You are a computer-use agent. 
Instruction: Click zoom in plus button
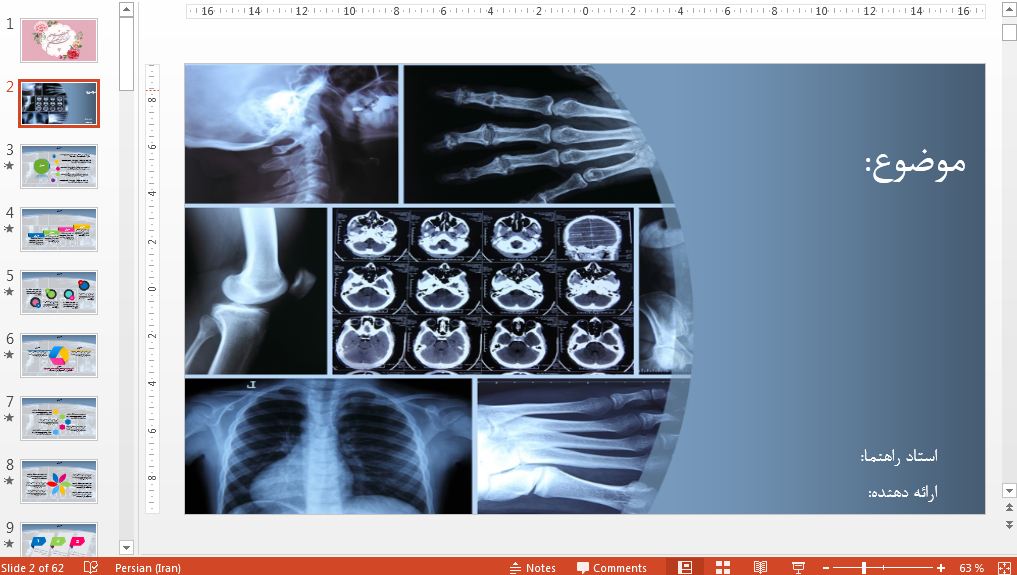point(940,567)
